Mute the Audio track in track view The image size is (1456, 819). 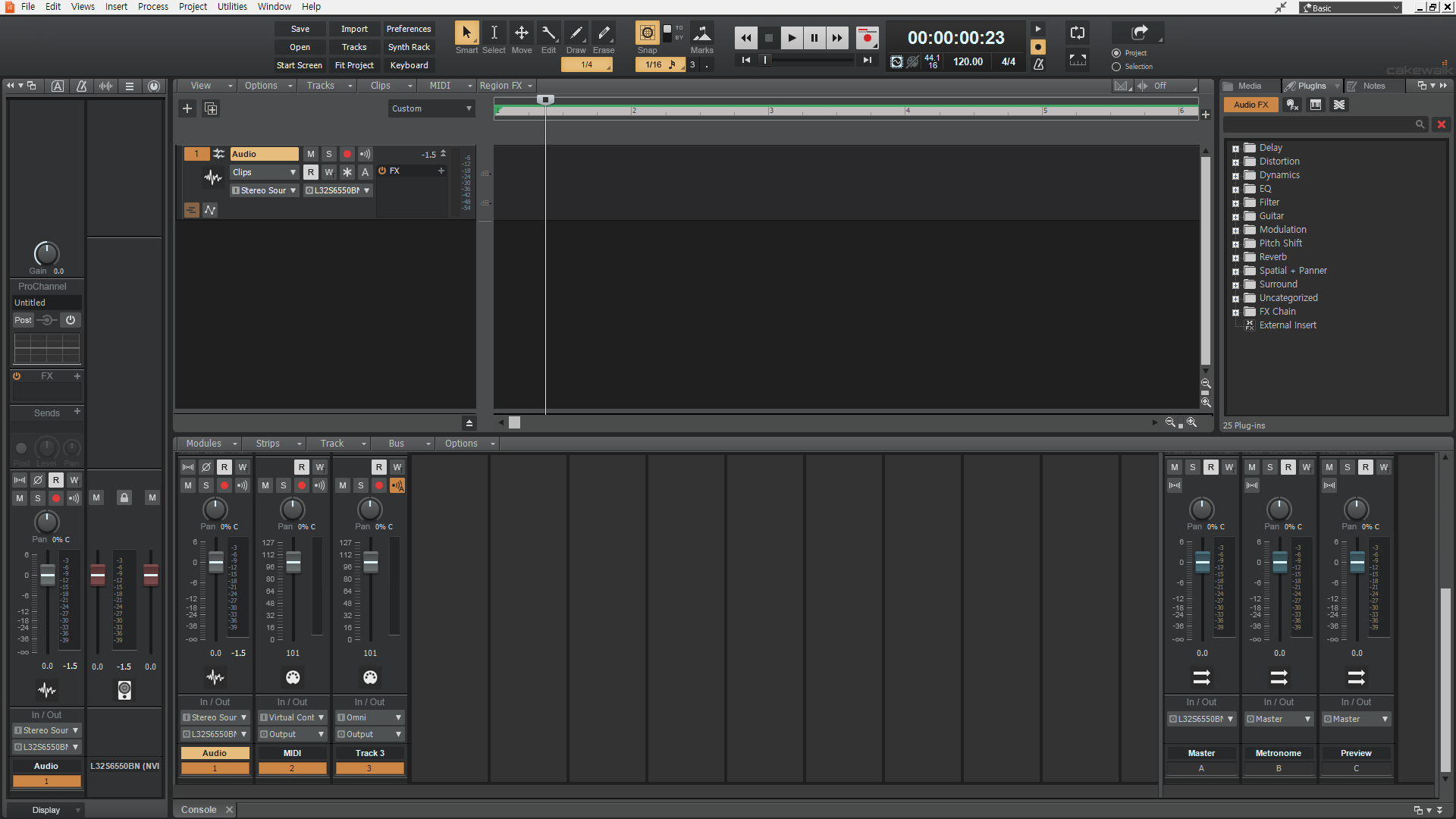click(311, 154)
